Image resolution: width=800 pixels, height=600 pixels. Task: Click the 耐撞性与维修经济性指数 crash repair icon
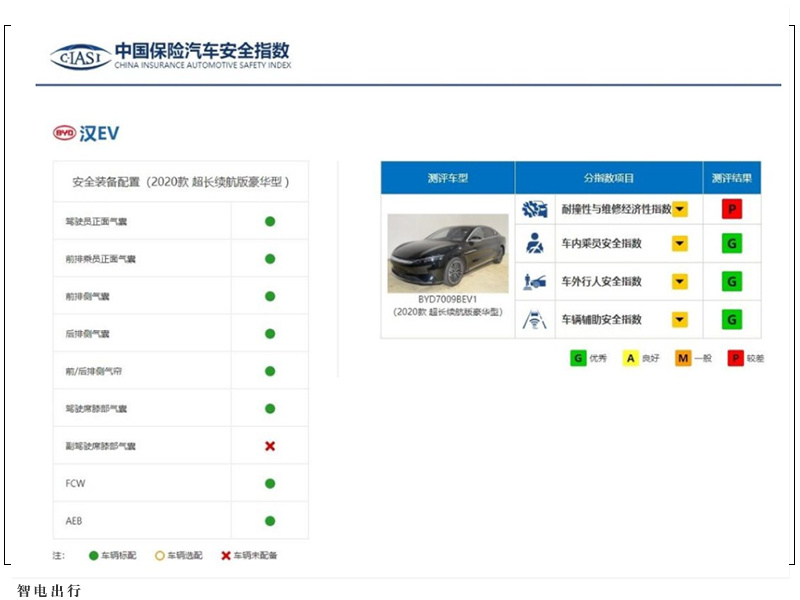tap(535, 209)
